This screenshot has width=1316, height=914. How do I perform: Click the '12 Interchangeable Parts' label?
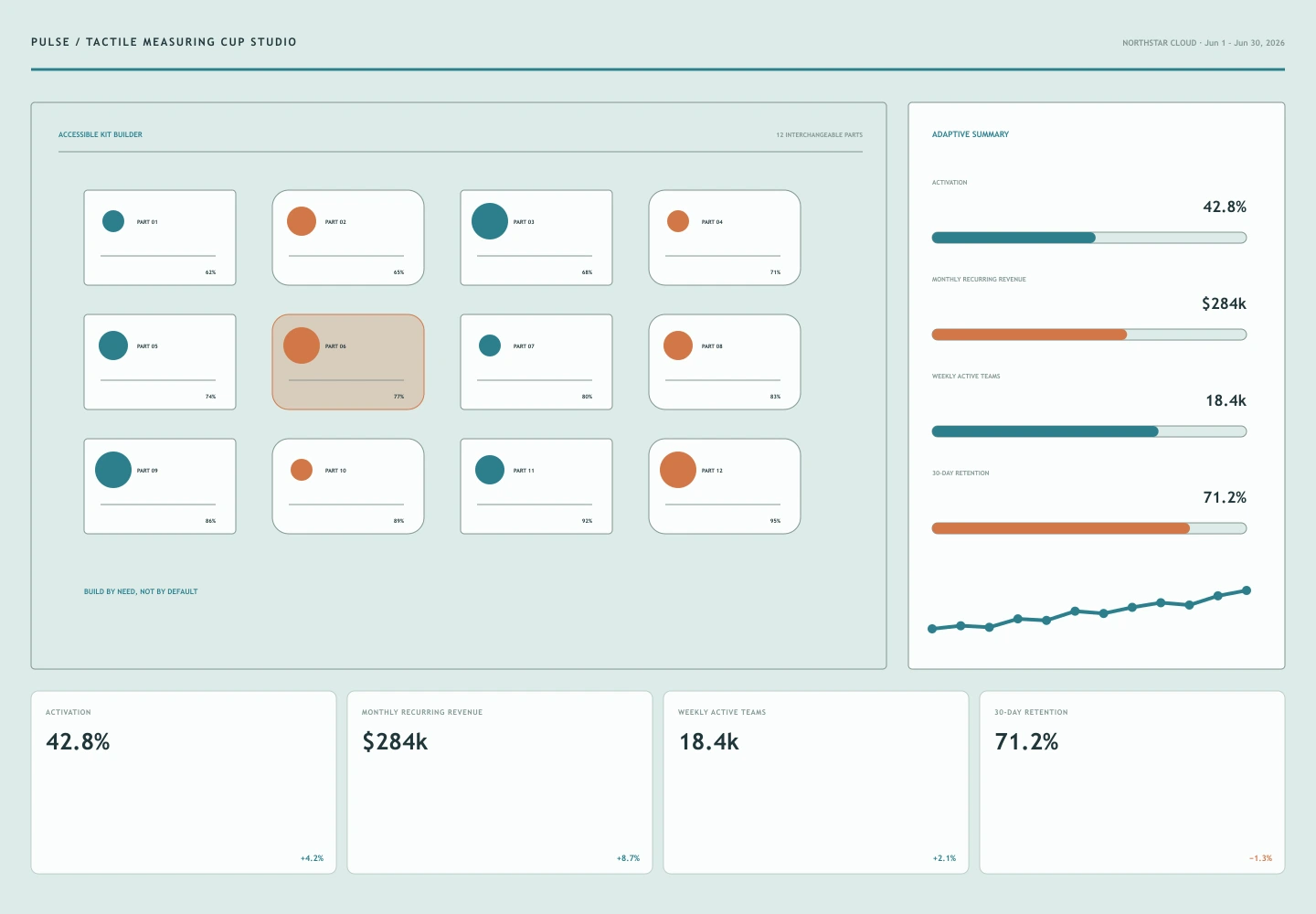(819, 134)
